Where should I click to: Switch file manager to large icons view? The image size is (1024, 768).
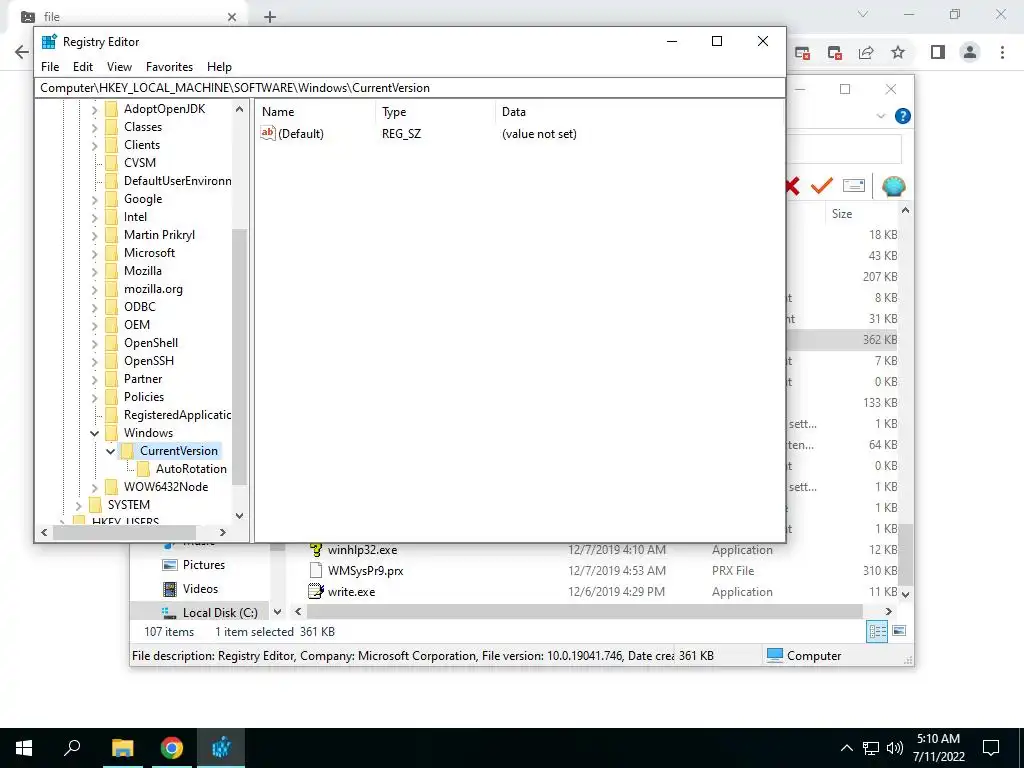[x=899, y=631]
